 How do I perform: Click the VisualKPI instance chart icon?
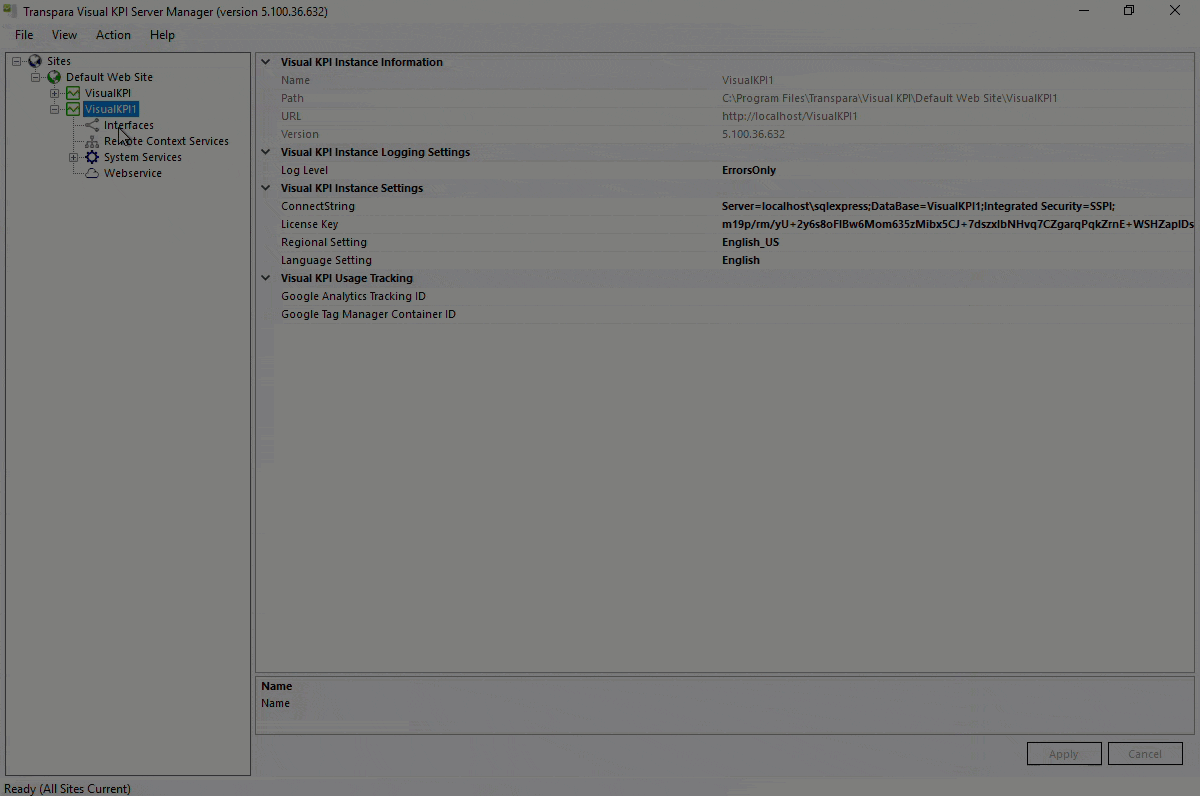click(x=73, y=93)
